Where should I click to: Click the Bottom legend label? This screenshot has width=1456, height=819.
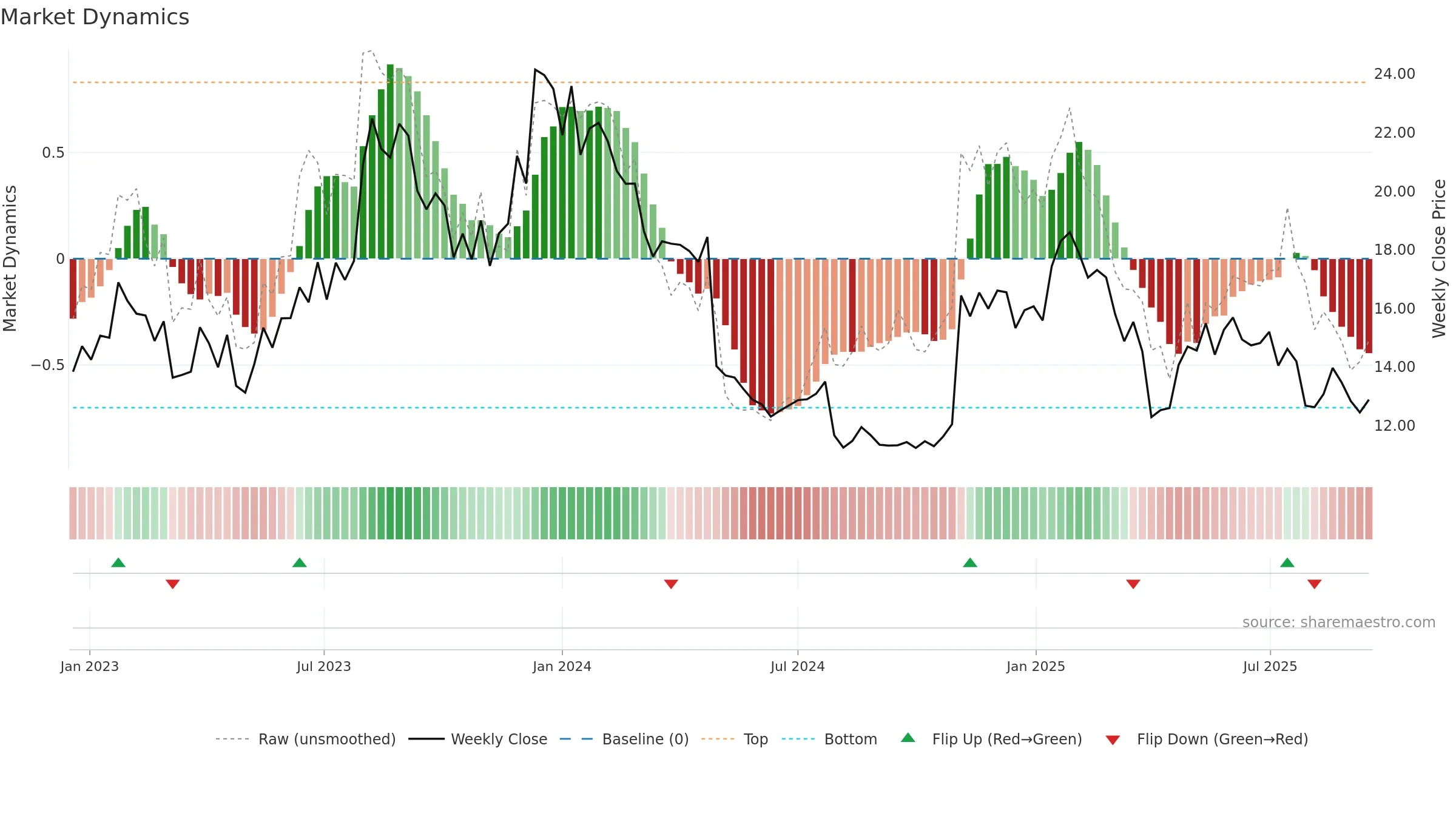(851, 739)
